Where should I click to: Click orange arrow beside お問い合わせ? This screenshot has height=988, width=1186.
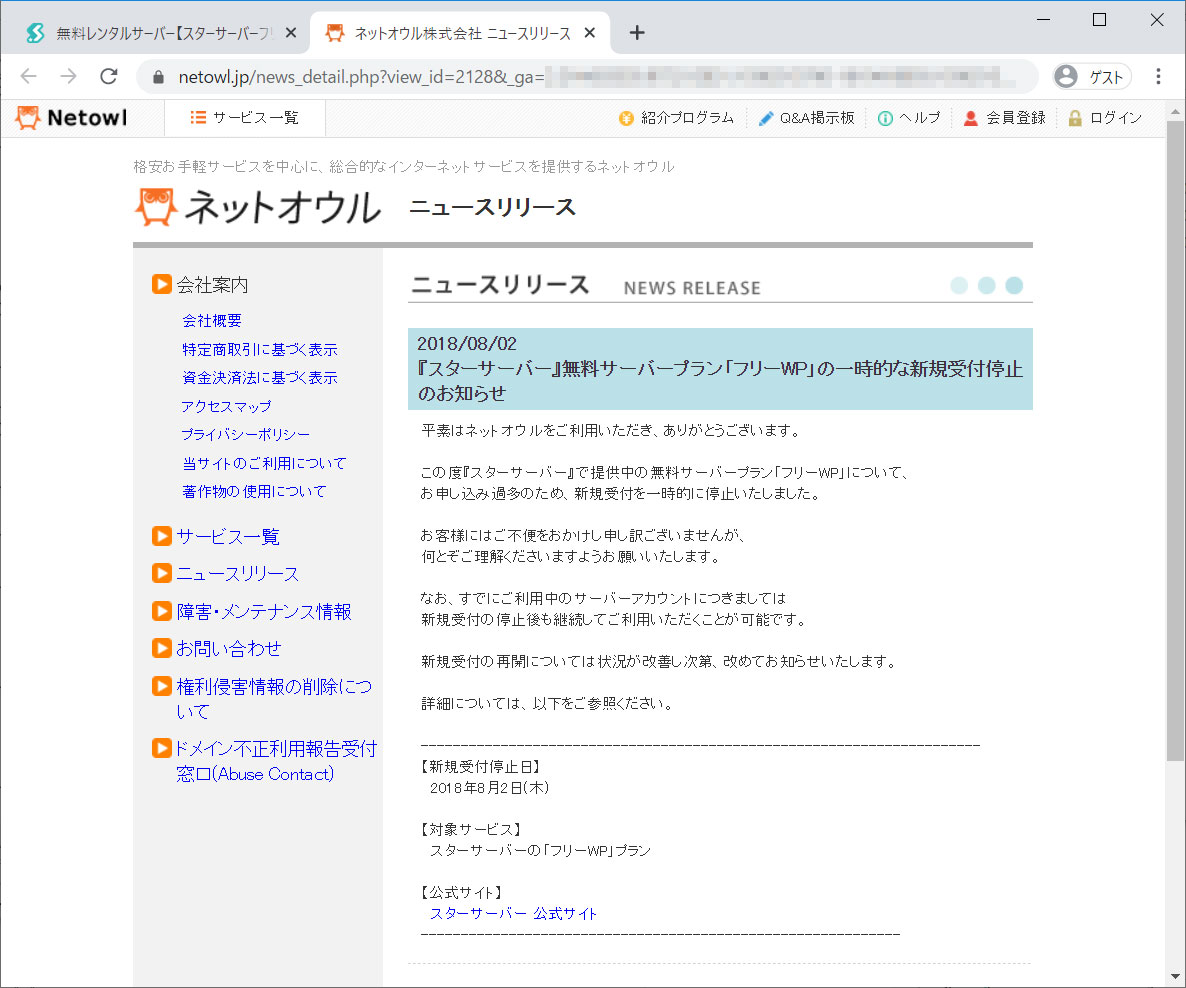(x=161, y=648)
